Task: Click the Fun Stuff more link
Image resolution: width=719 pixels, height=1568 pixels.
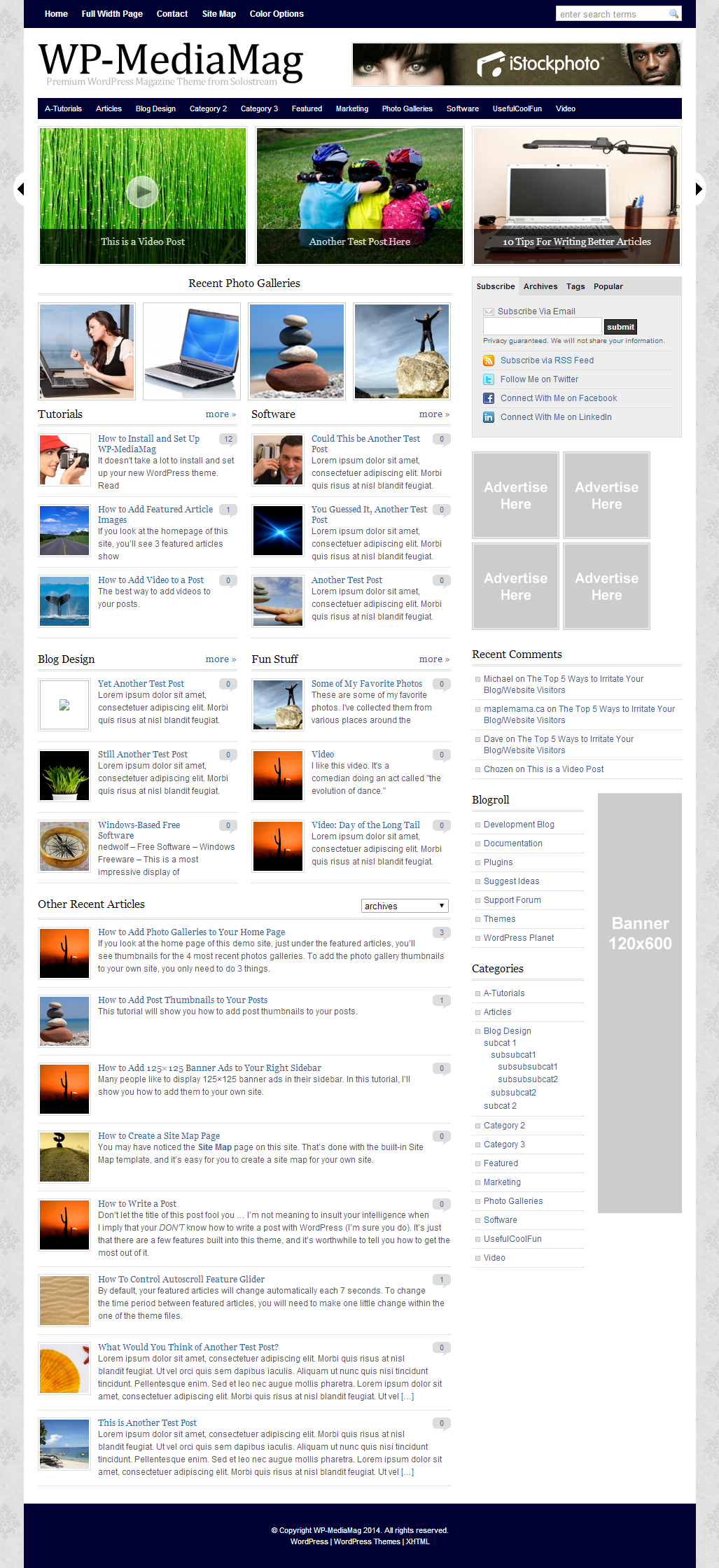Action: pos(434,659)
